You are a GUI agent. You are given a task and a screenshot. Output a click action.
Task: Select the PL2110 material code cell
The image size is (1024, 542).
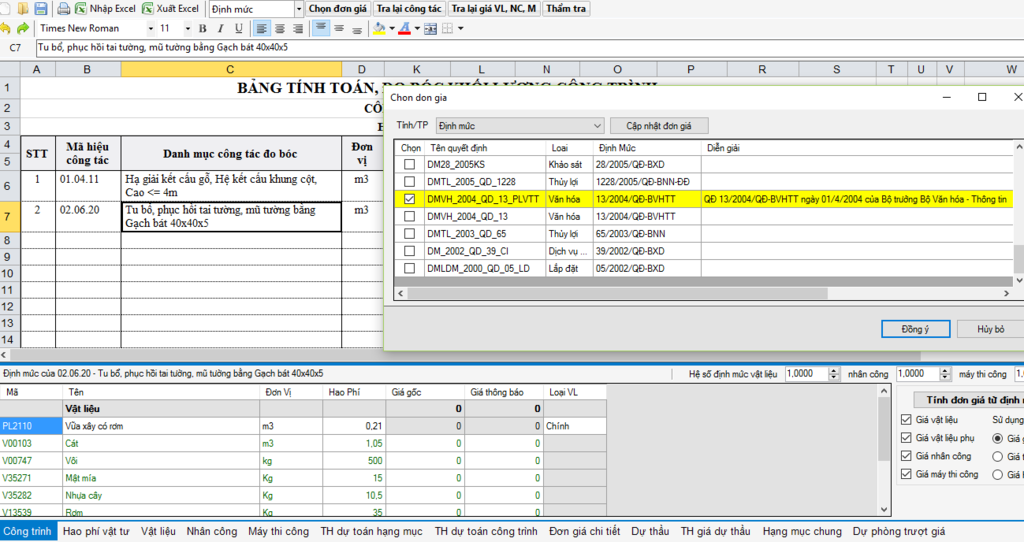pyautogui.click(x=31, y=426)
